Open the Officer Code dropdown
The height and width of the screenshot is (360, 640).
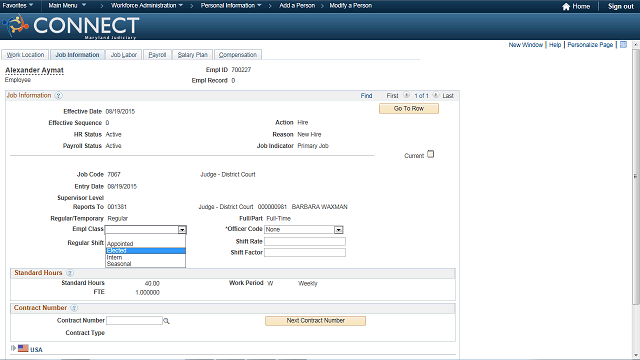click(x=339, y=230)
